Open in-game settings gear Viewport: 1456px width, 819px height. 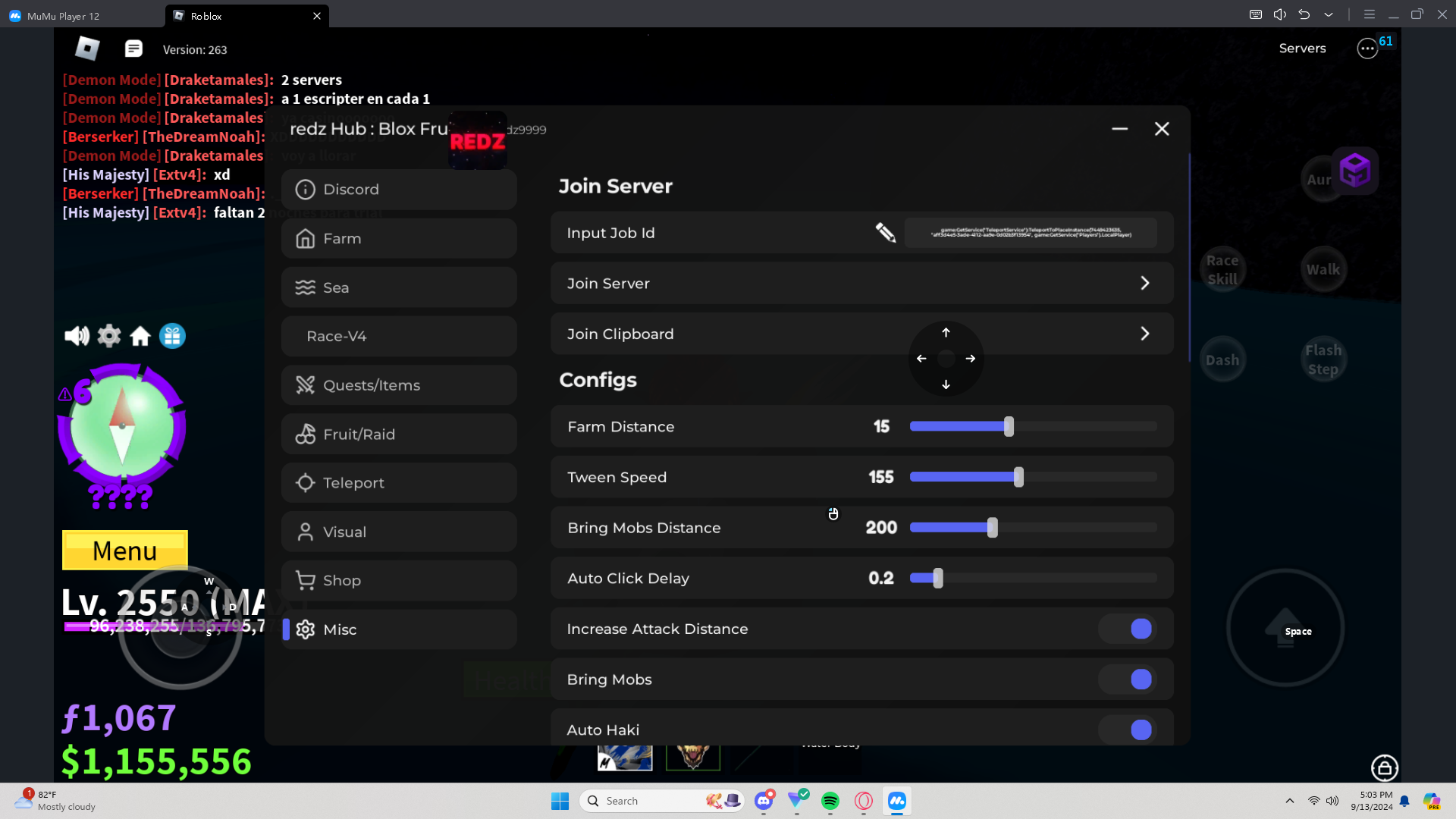[x=109, y=335]
